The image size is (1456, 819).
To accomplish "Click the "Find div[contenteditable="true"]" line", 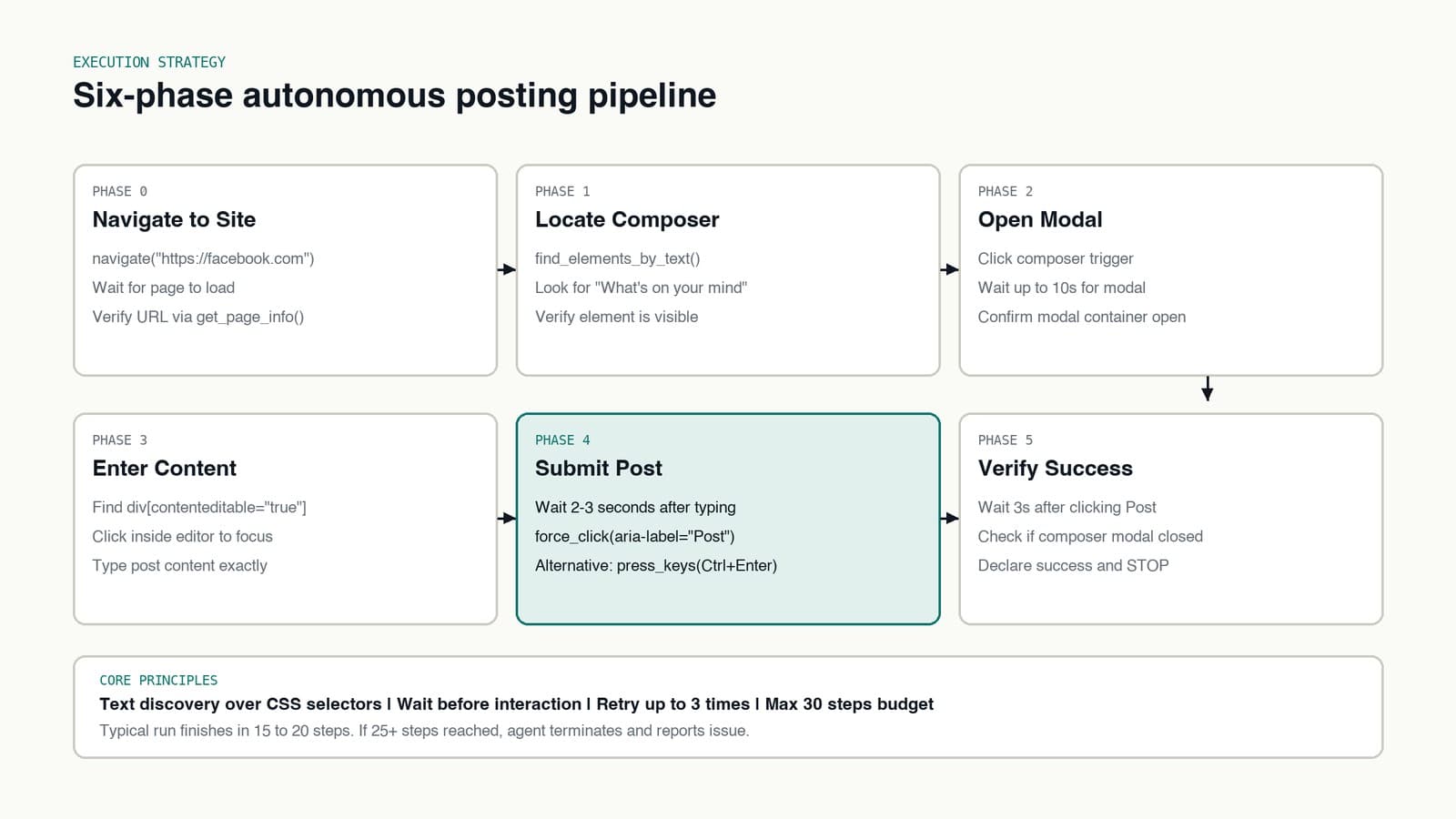I will tap(199, 507).
